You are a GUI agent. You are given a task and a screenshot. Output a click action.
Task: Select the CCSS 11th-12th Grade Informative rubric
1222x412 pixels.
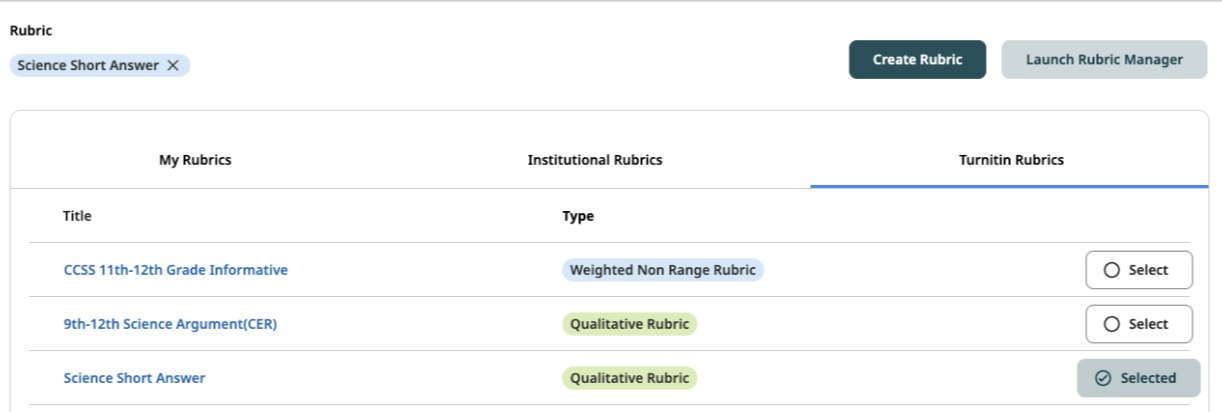point(1139,270)
